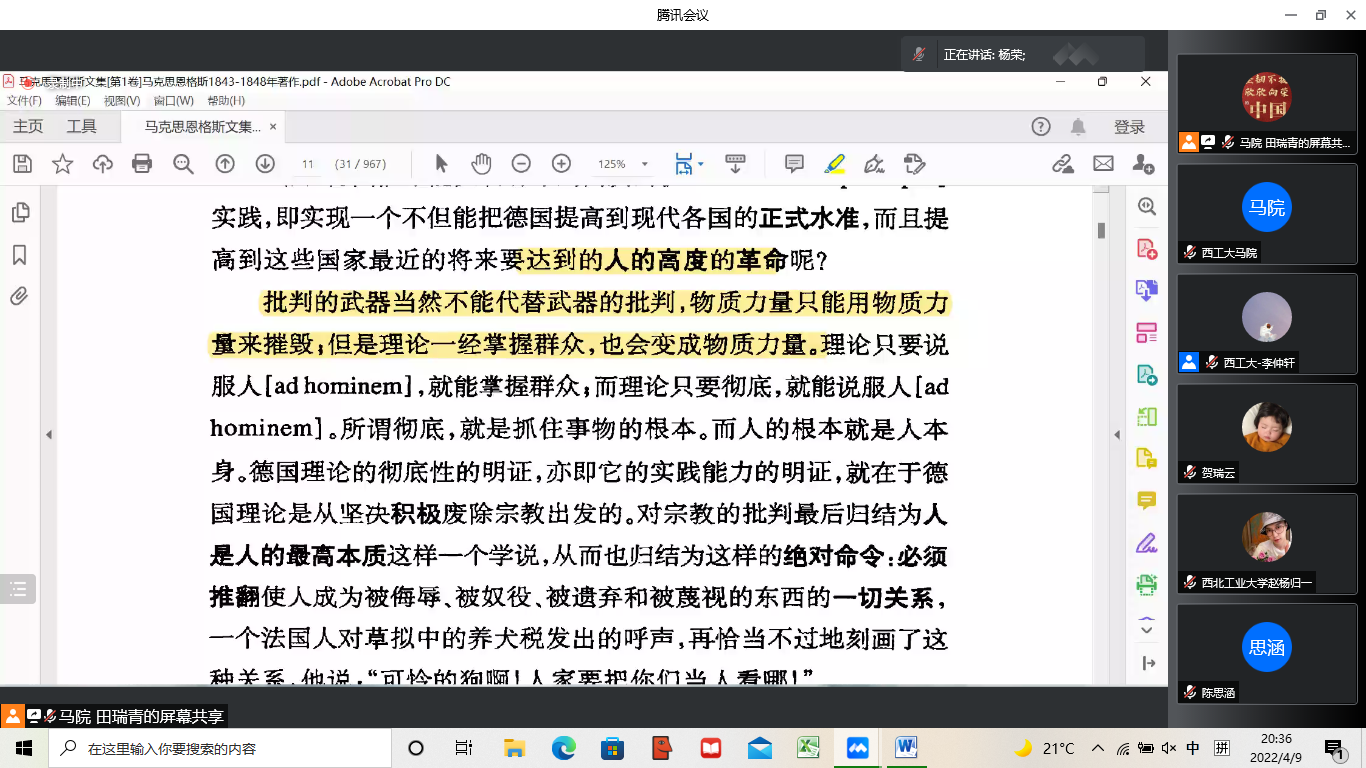Open the 125% zoom level dropdown
Image resolution: width=1366 pixels, height=768 pixels.
click(x=645, y=165)
